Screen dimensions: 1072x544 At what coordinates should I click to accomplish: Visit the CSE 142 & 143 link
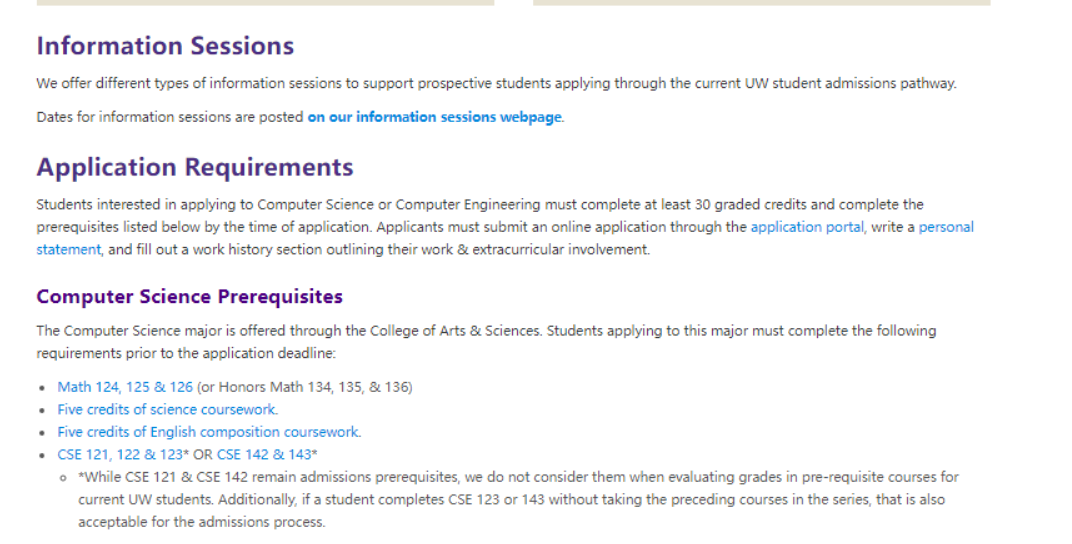pyautogui.click(x=264, y=454)
